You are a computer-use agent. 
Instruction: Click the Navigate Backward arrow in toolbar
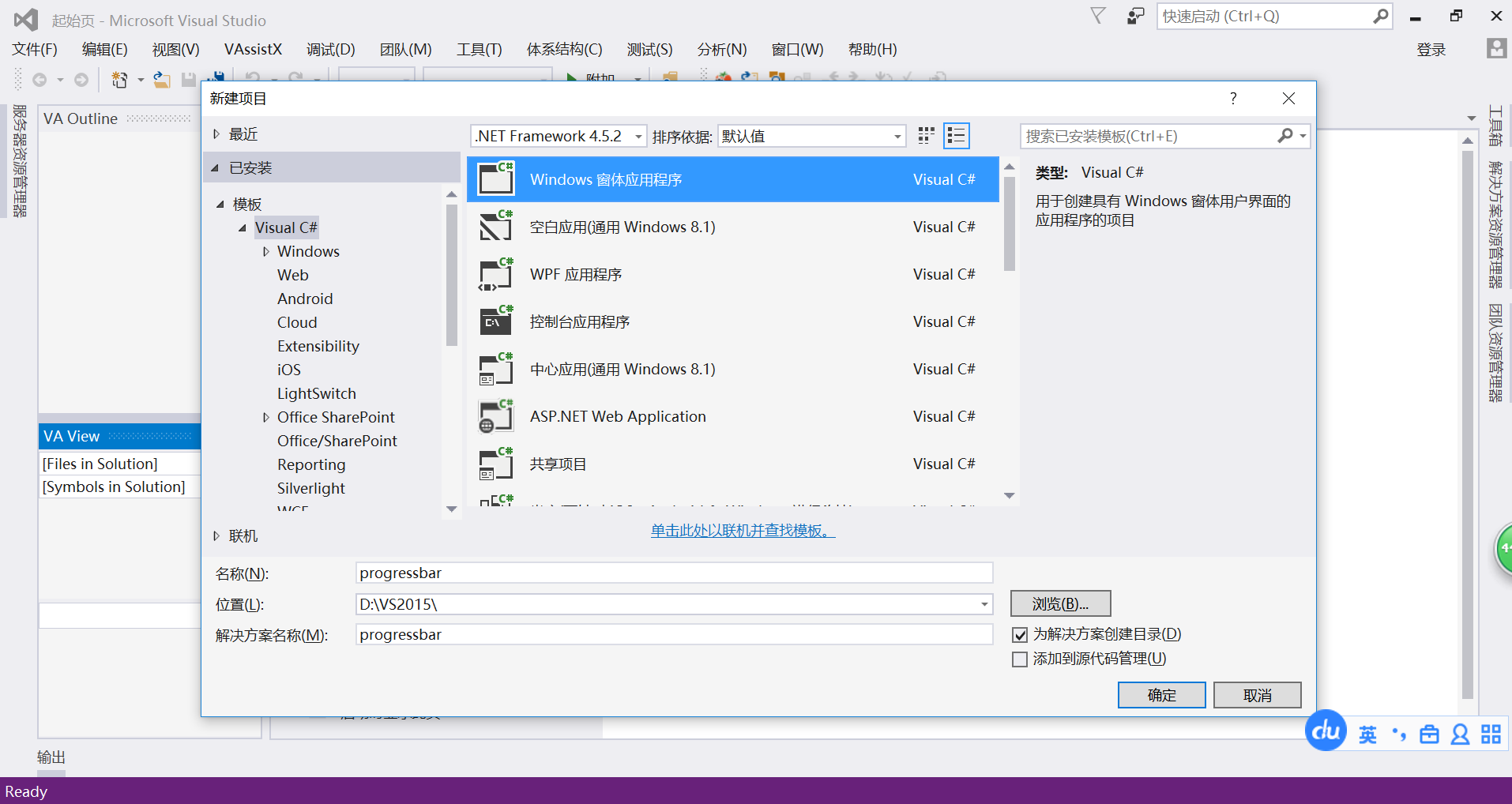pyautogui.click(x=39, y=80)
